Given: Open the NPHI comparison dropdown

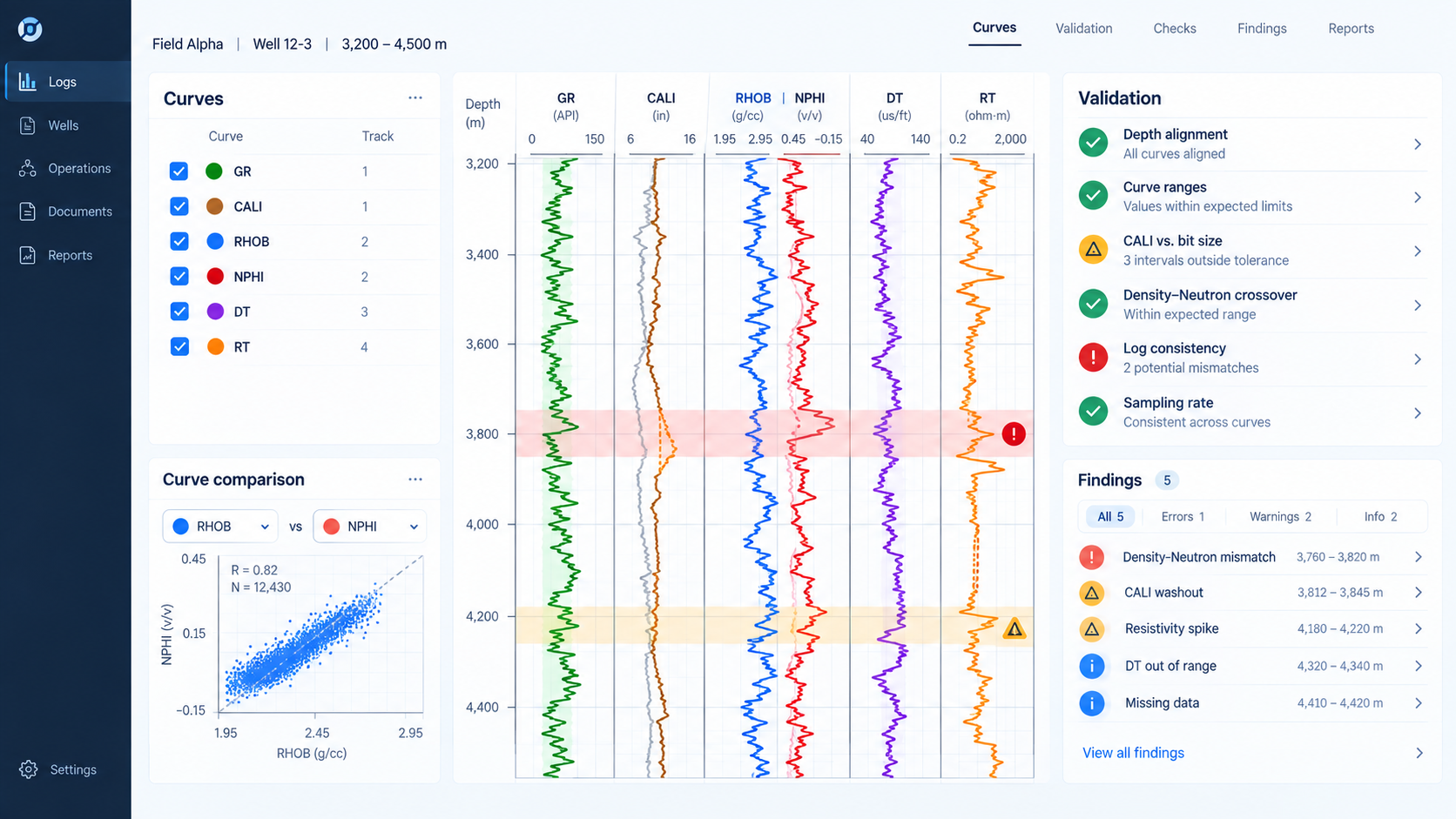Looking at the screenshot, I should click(369, 527).
